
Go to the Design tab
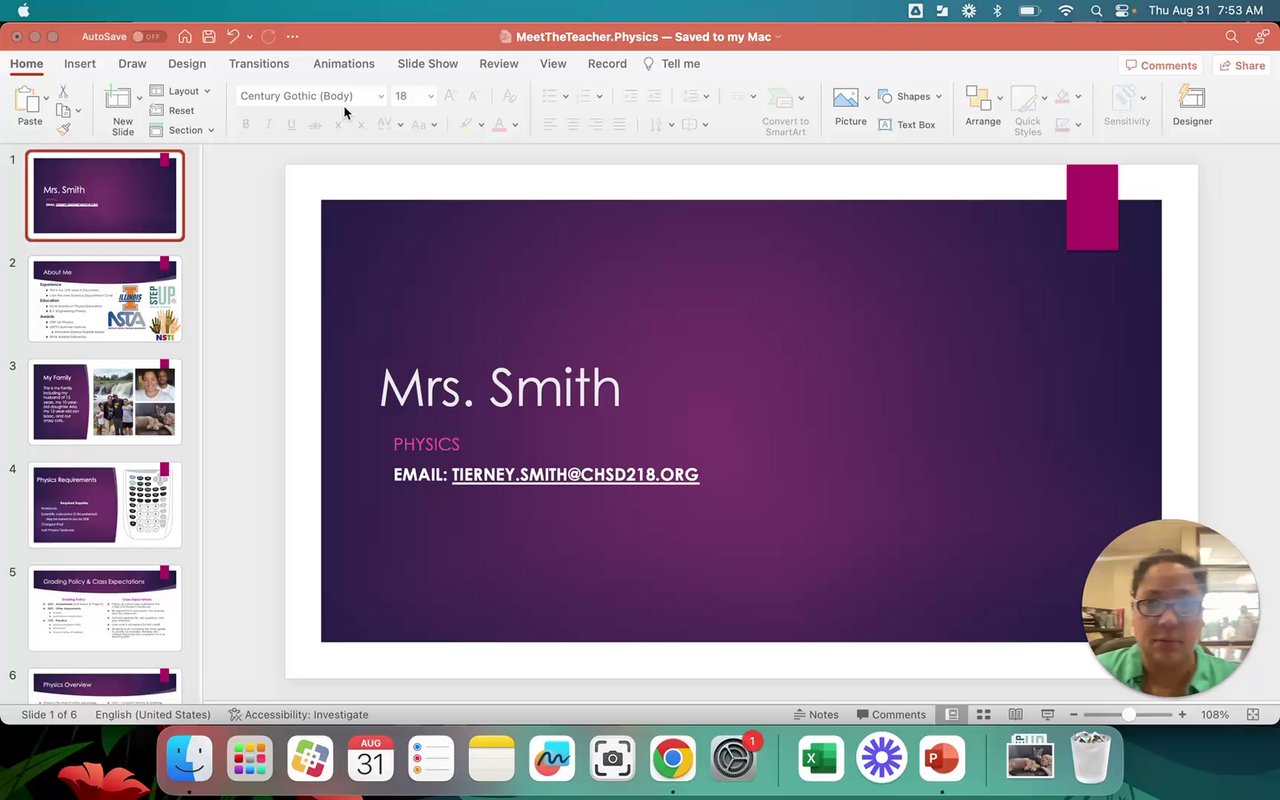coord(187,64)
